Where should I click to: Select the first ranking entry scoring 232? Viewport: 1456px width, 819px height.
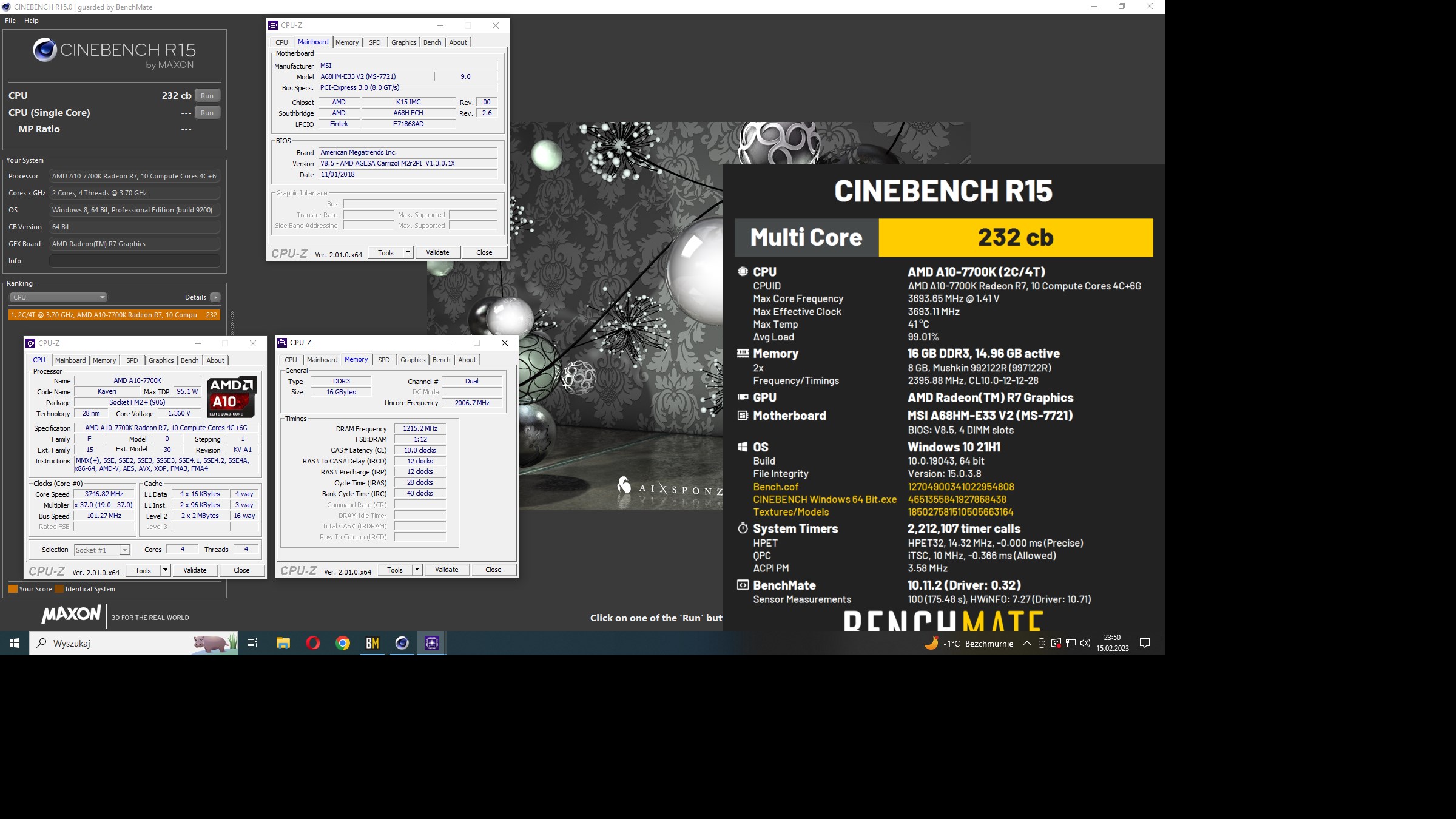(114, 315)
